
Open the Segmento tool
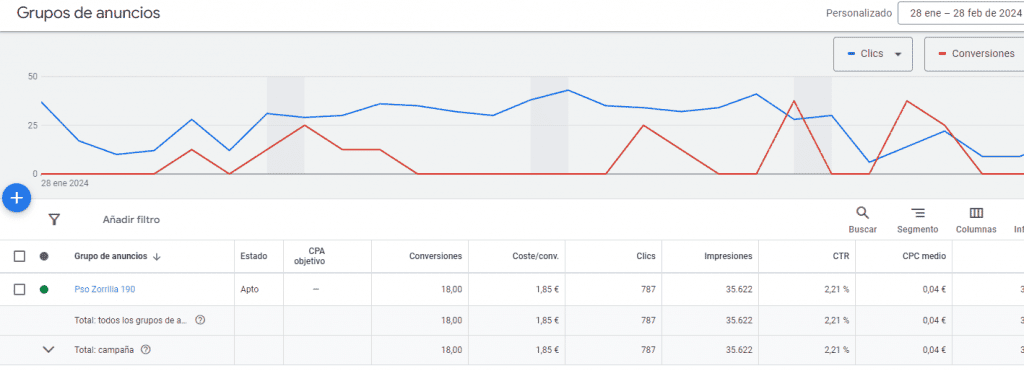pos(918,220)
